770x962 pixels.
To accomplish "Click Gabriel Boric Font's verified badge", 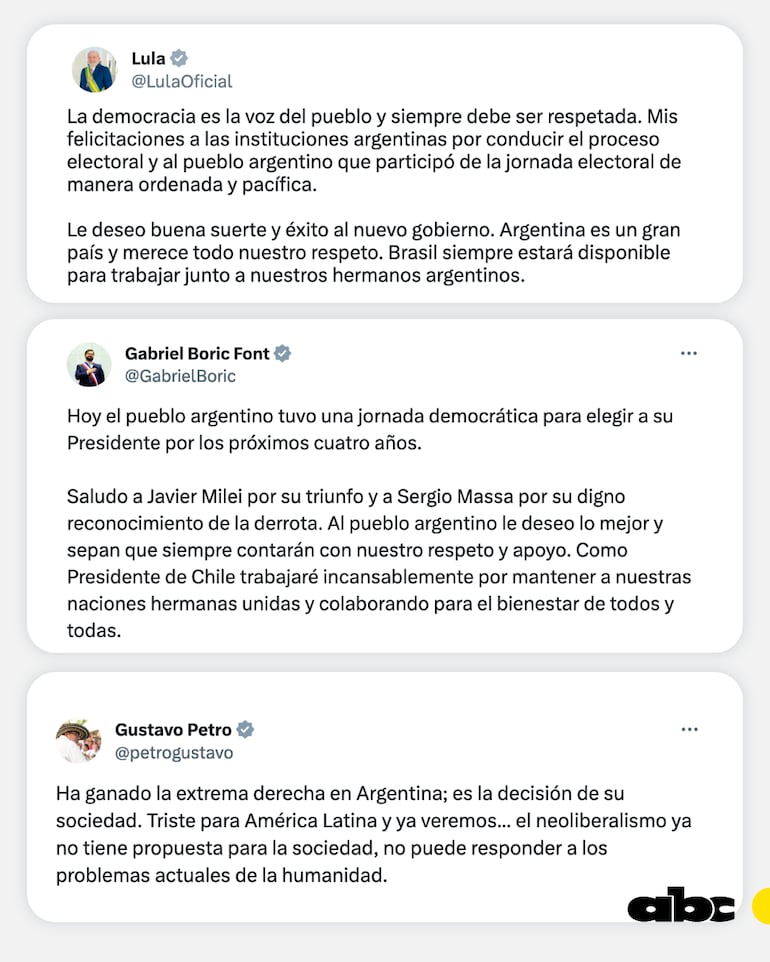I will click(x=283, y=353).
